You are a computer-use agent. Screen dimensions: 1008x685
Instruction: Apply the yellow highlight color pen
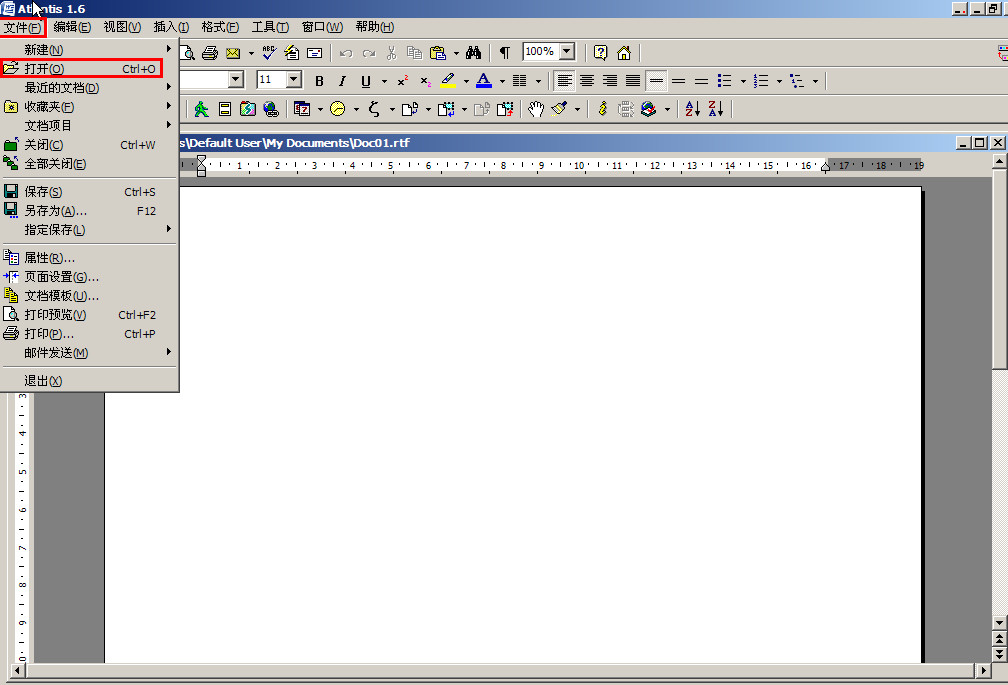447,81
